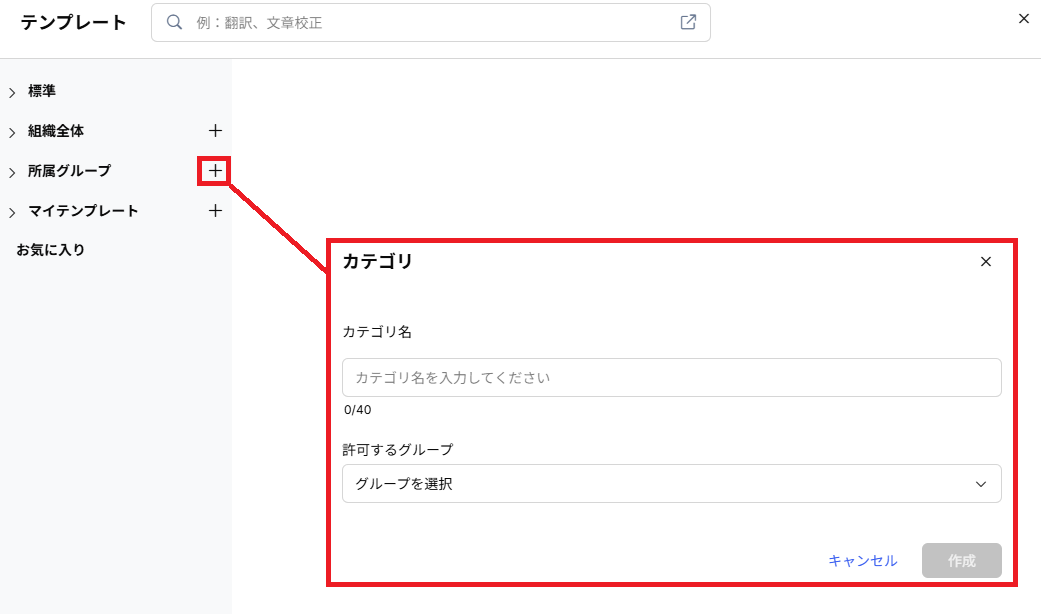Focus the template search box
The image size is (1041, 614).
point(431,23)
